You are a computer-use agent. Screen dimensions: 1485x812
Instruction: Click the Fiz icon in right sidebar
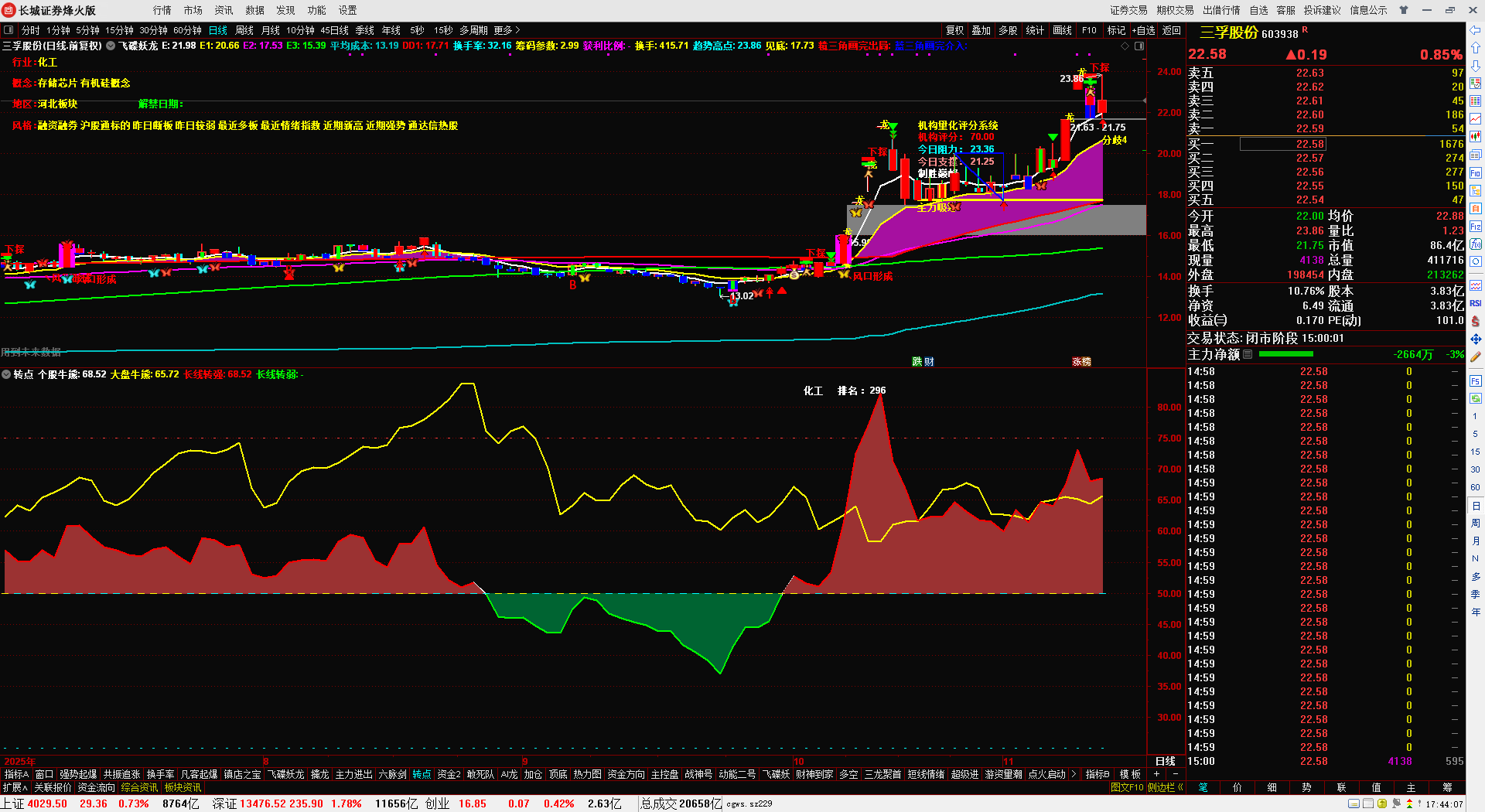click(1476, 227)
